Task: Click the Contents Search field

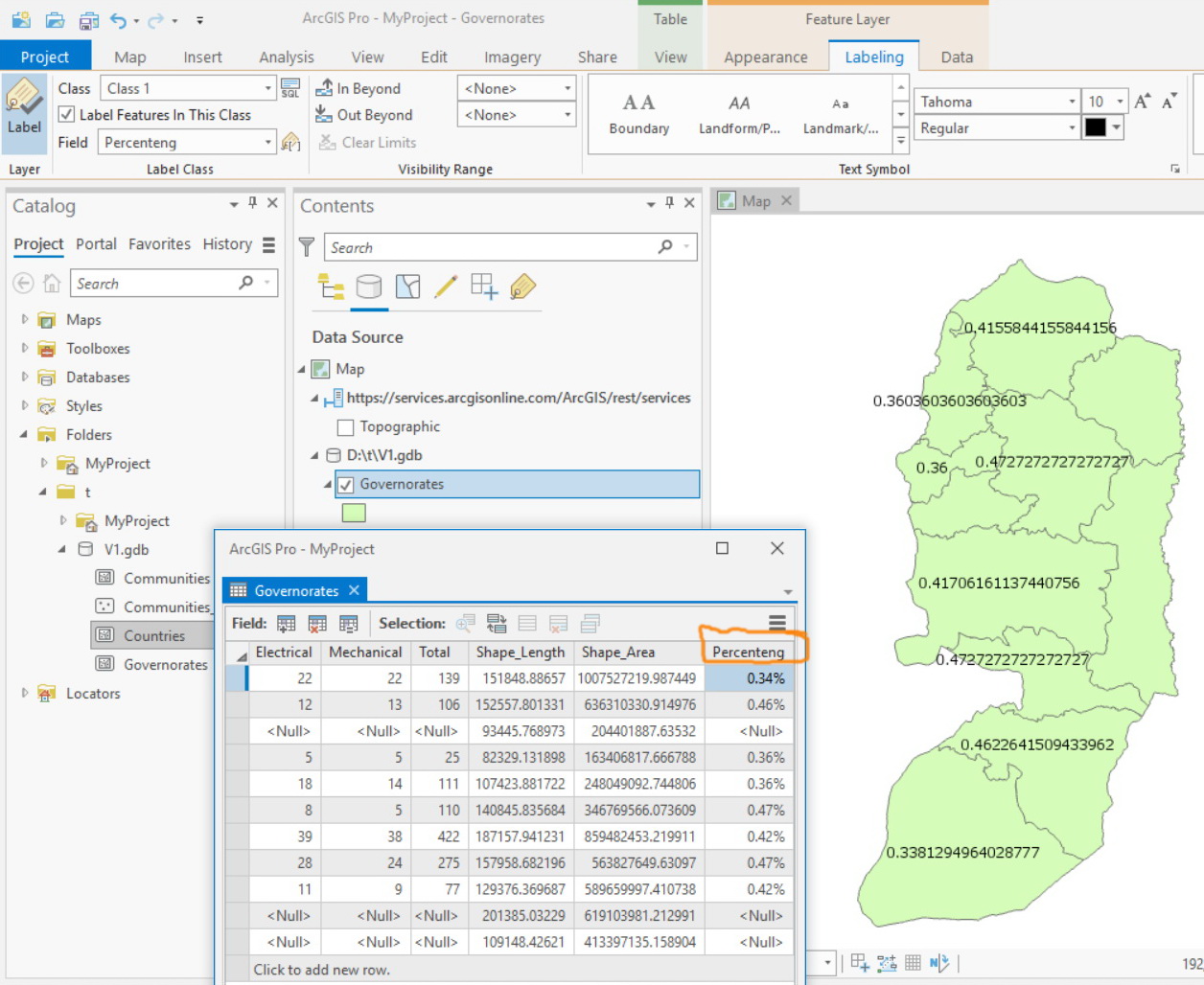Action: (510, 247)
